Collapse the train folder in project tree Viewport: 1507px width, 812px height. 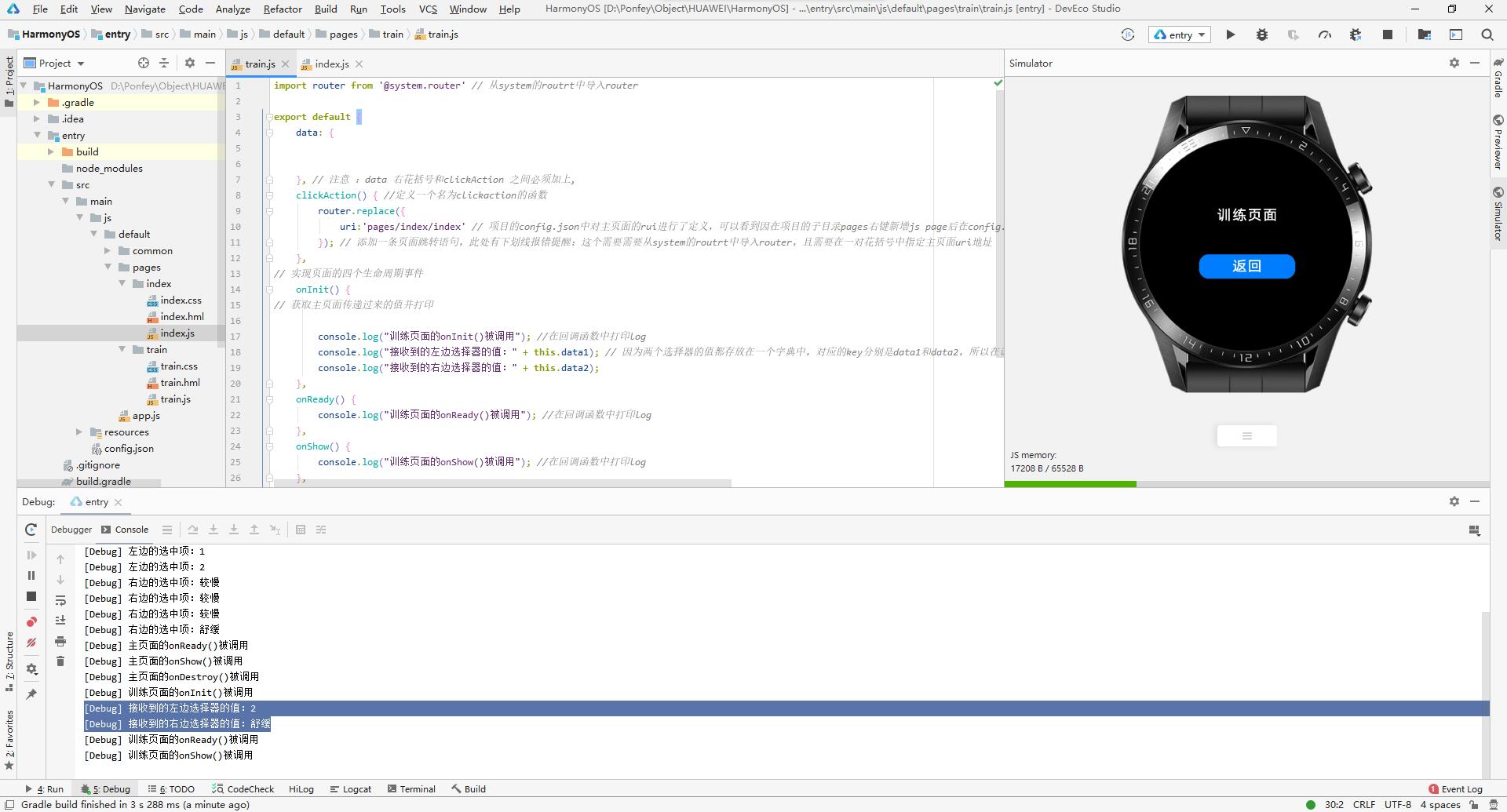122,350
